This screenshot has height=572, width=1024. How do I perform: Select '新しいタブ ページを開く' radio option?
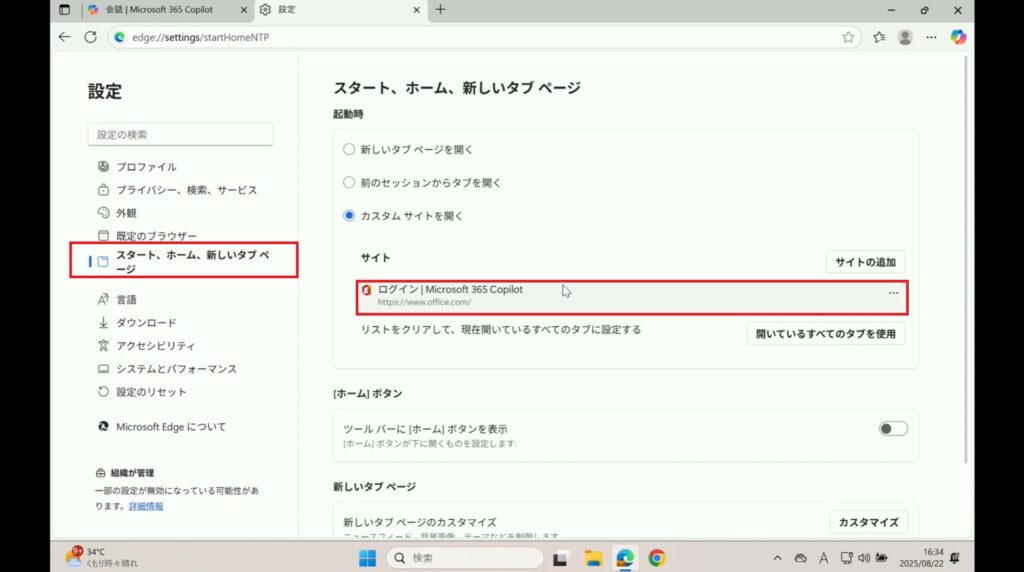tap(349, 149)
